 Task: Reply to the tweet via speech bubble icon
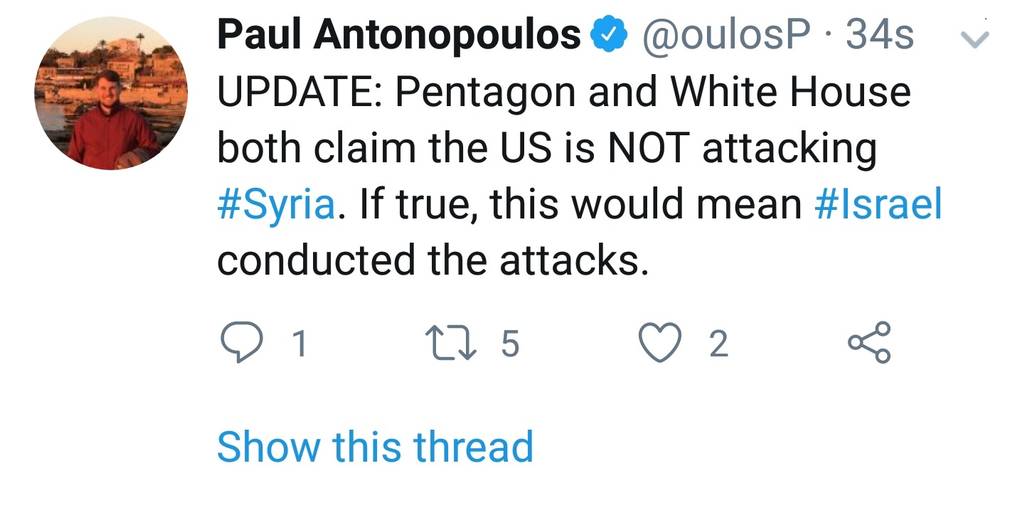click(x=239, y=343)
